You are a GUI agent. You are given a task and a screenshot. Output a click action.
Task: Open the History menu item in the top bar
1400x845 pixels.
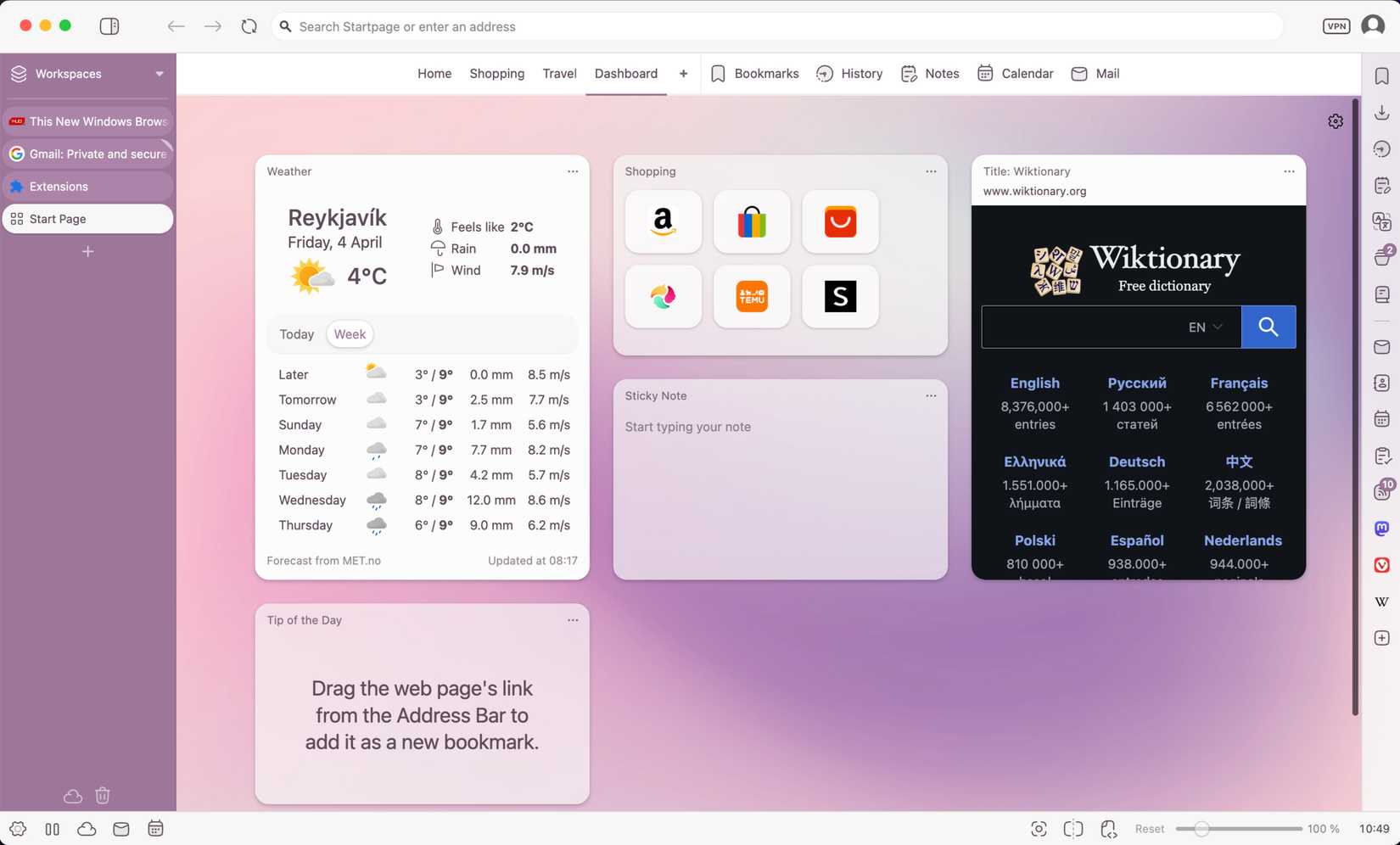(x=848, y=74)
